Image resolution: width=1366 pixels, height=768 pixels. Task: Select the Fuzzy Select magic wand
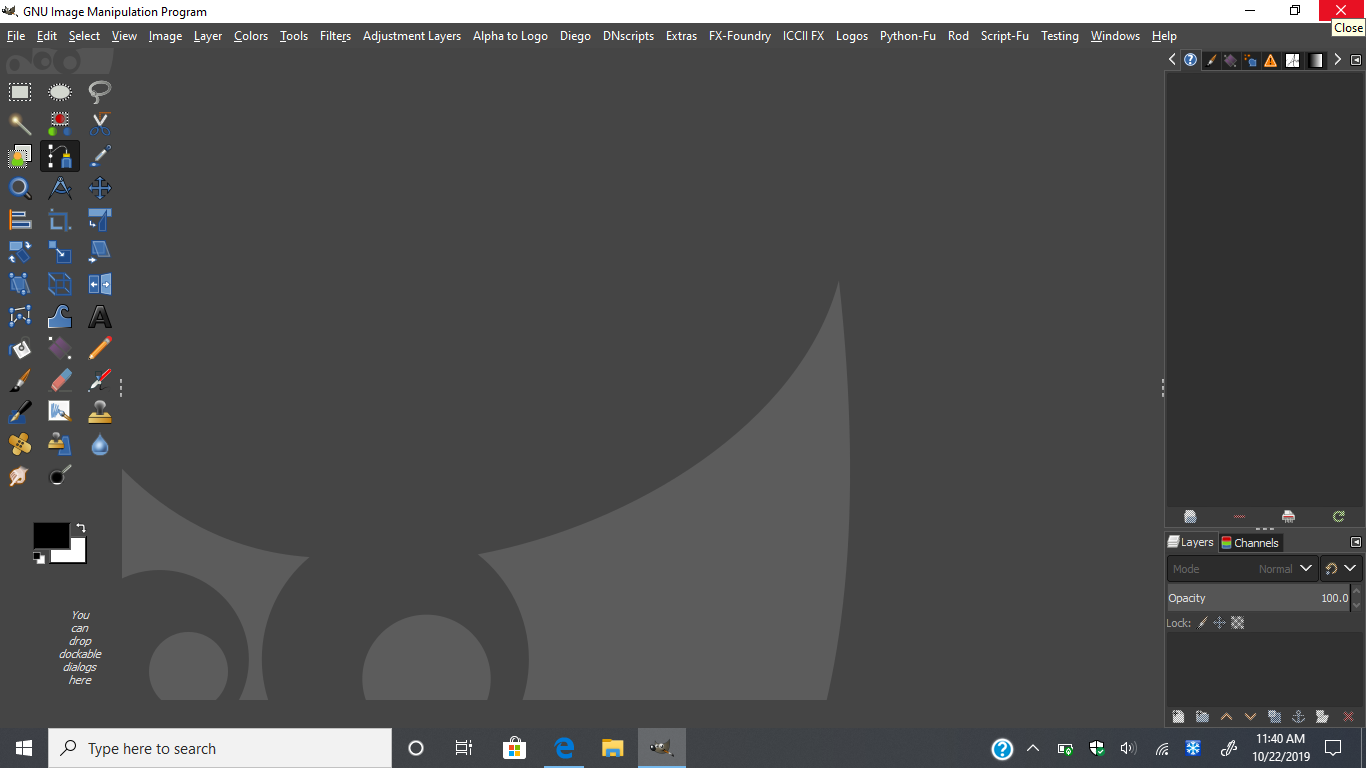click(x=20, y=124)
